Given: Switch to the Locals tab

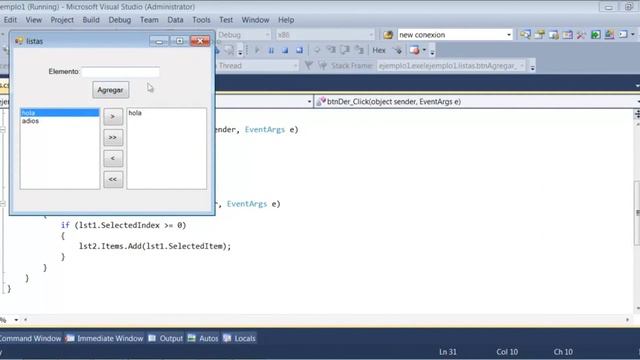Looking at the screenshot, I should 240,338.
